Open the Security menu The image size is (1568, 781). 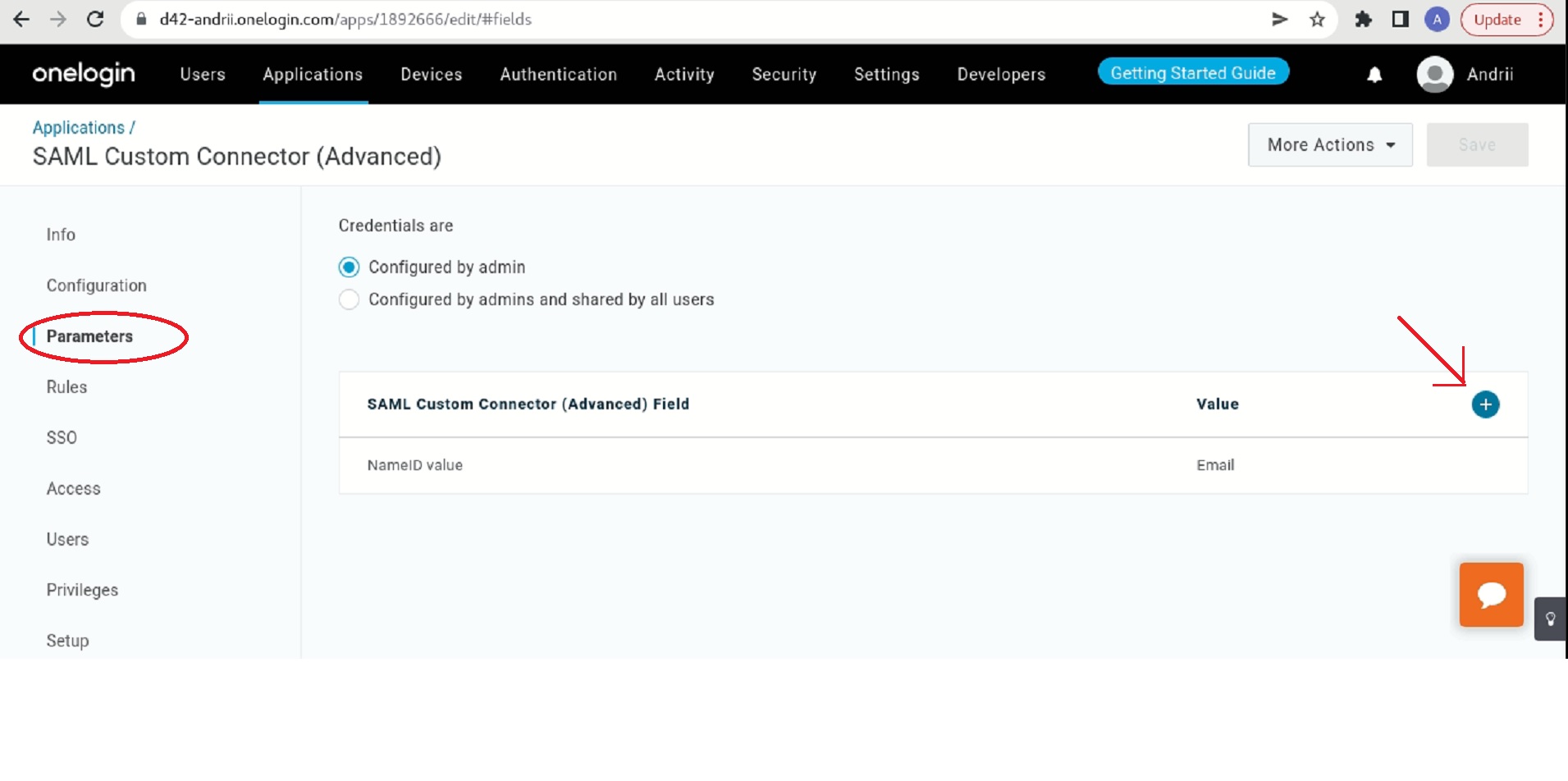pyautogui.click(x=784, y=75)
